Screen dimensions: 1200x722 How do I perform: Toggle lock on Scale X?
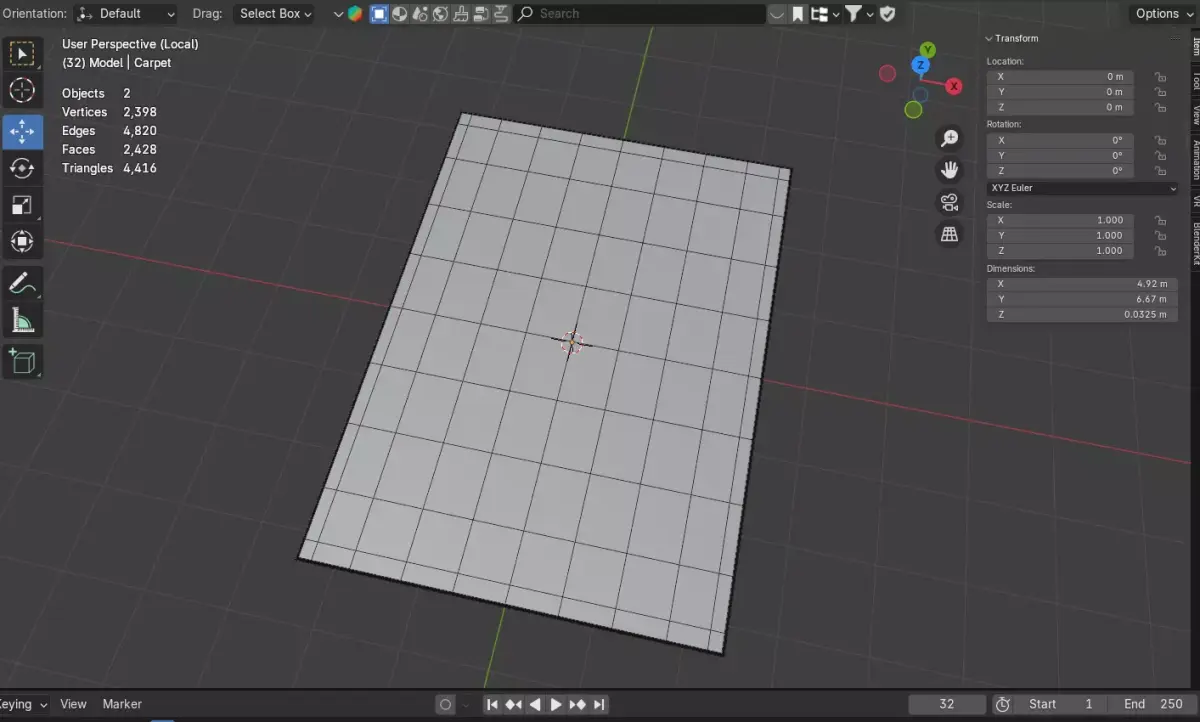click(1160, 220)
